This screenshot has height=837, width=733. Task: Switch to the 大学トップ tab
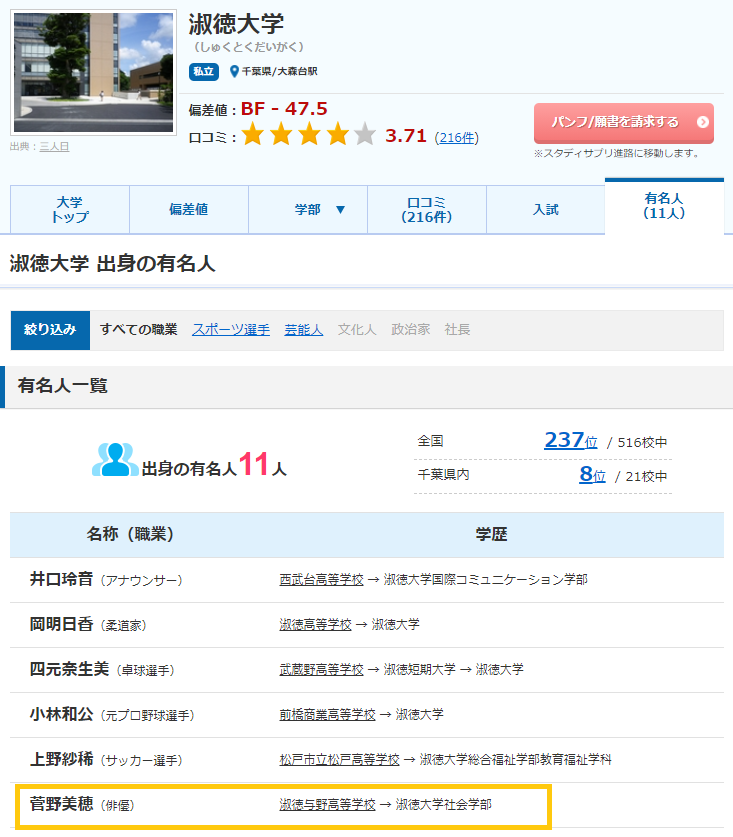click(70, 209)
